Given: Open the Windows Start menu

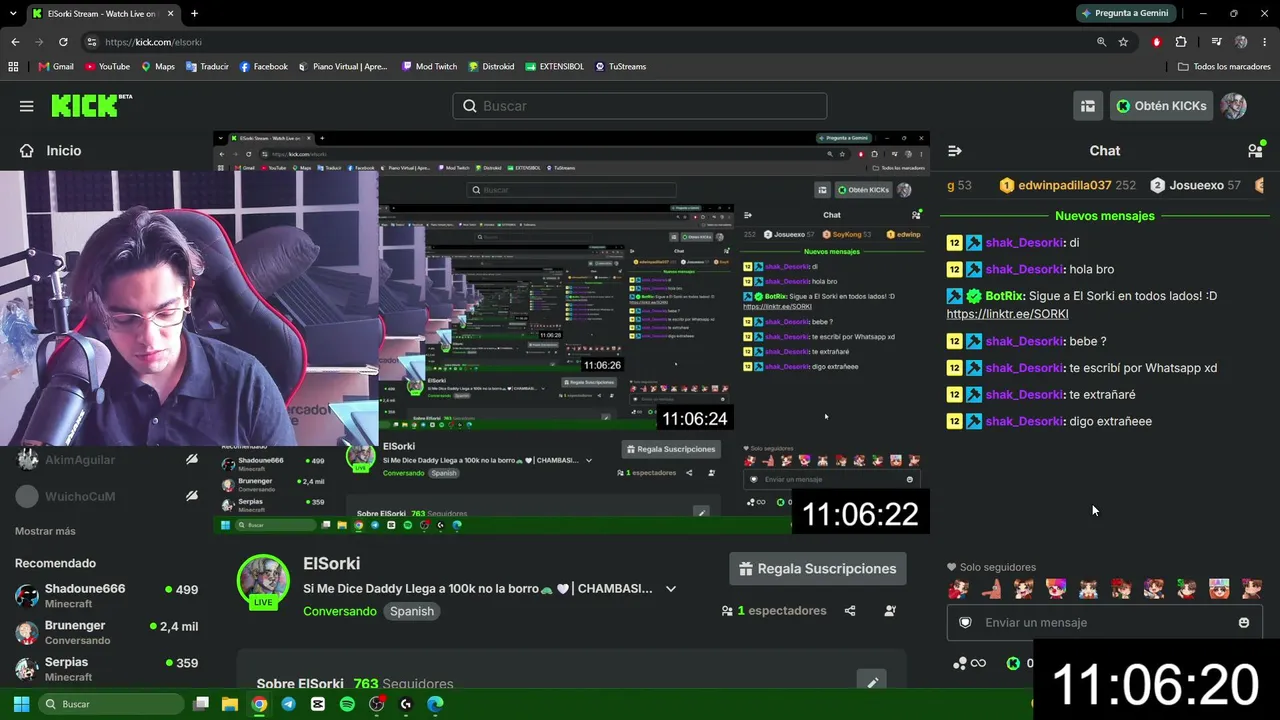Looking at the screenshot, I should (21, 704).
